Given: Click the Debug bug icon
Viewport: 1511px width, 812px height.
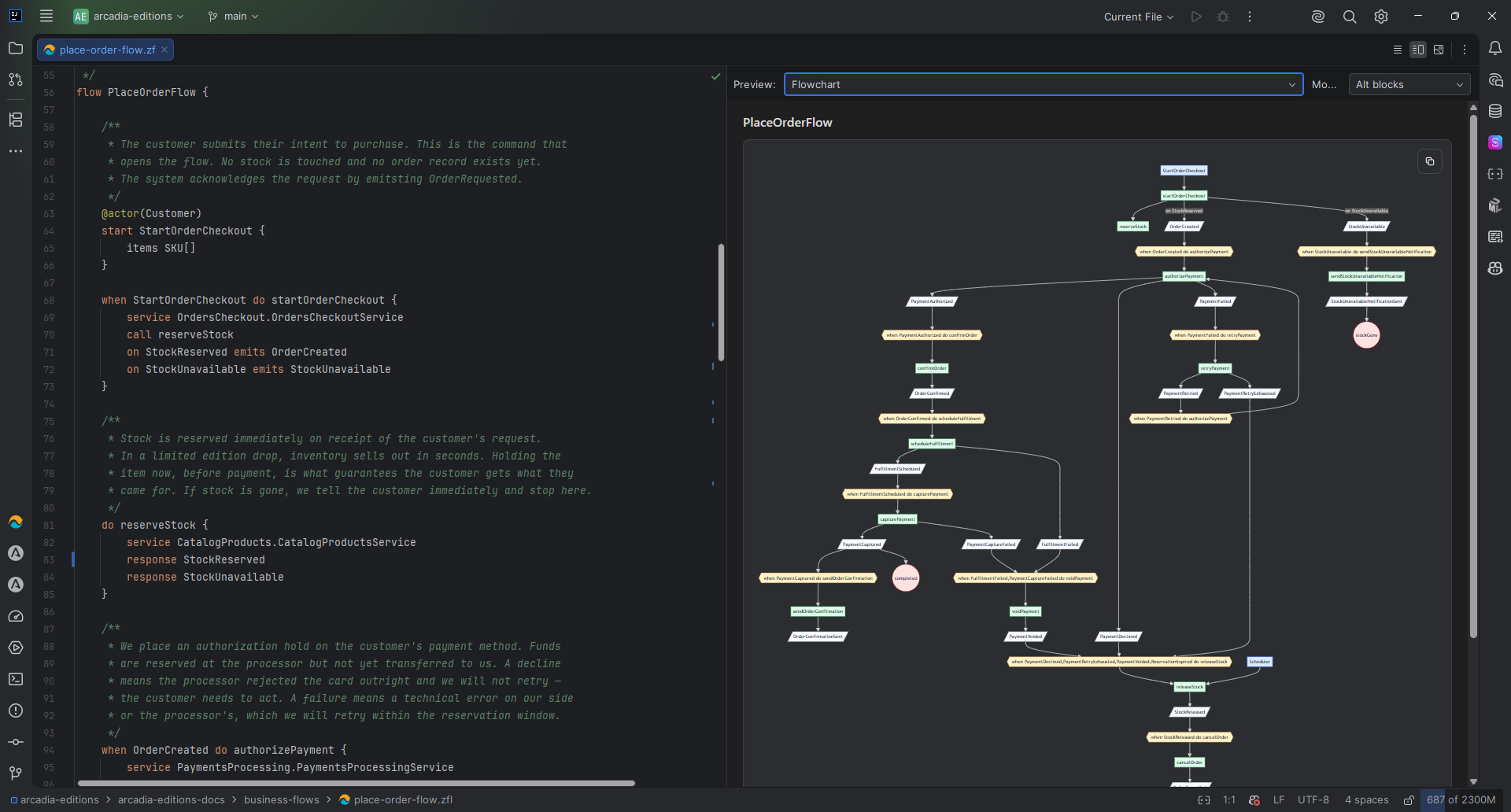Looking at the screenshot, I should [1223, 17].
